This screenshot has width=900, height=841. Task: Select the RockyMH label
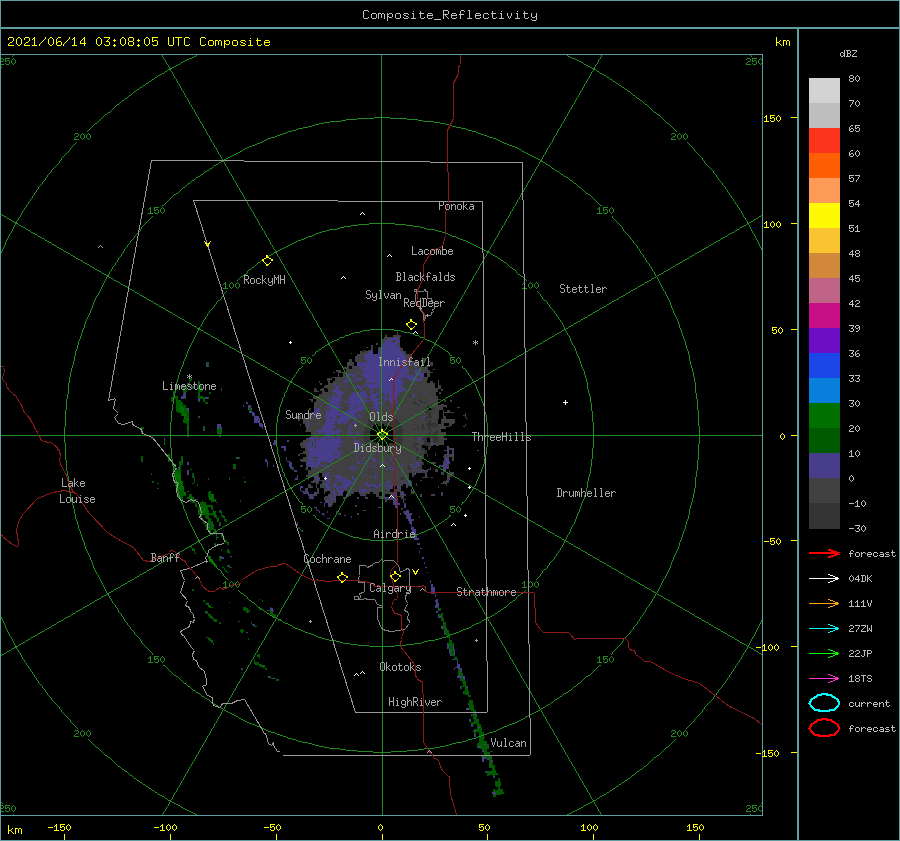[264, 280]
